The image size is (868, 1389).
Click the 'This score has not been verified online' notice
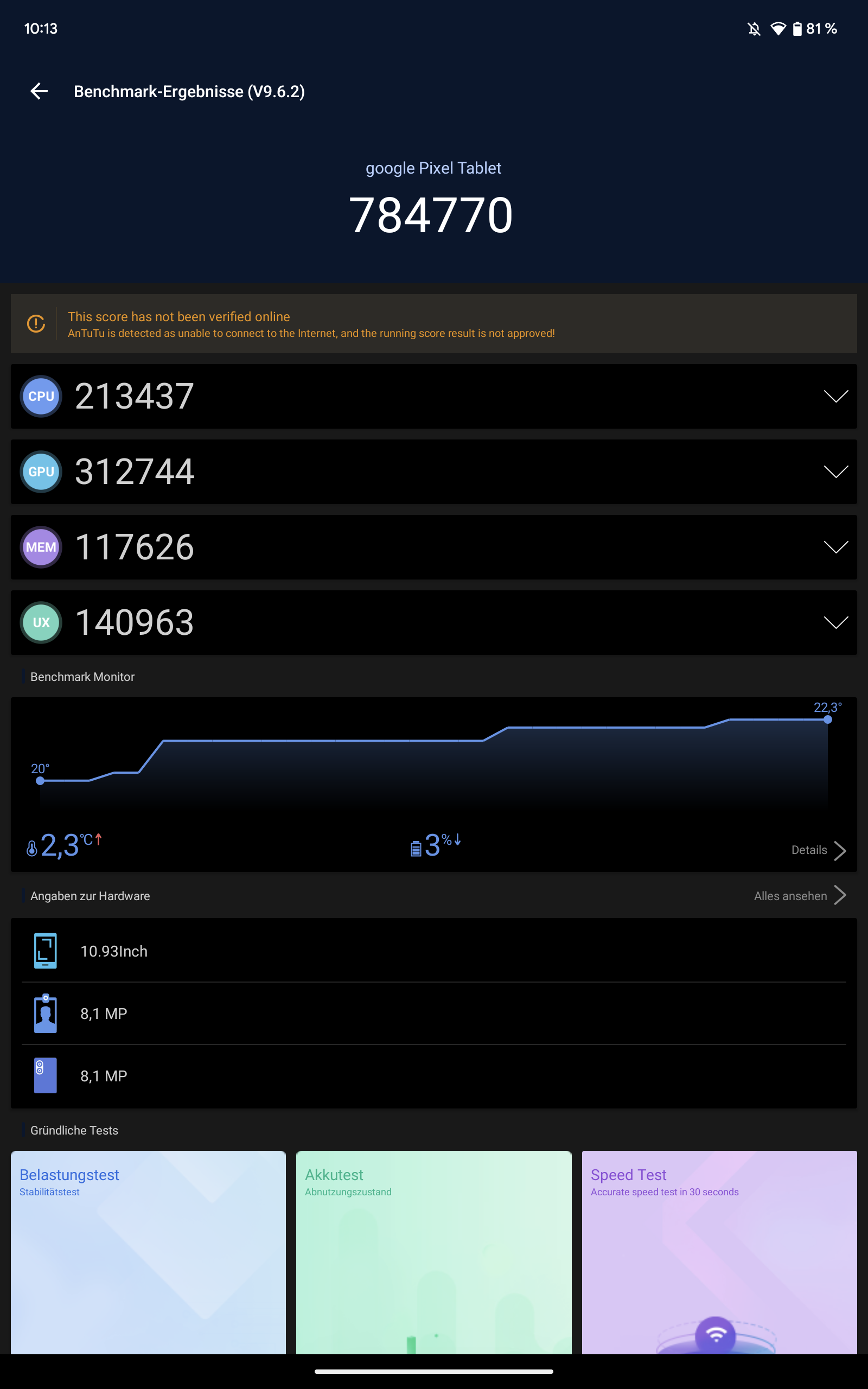[x=434, y=324]
